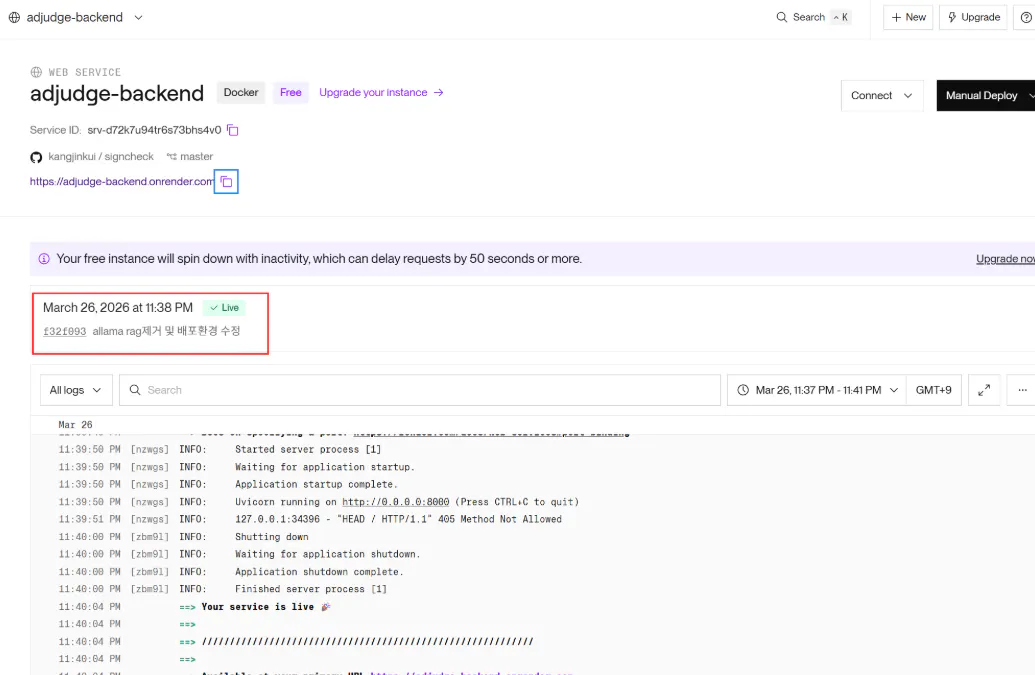The height and width of the screenshot is (675, 1035).
Task: Click the info icon in the free instance banner
Action: tap(44, 259)
